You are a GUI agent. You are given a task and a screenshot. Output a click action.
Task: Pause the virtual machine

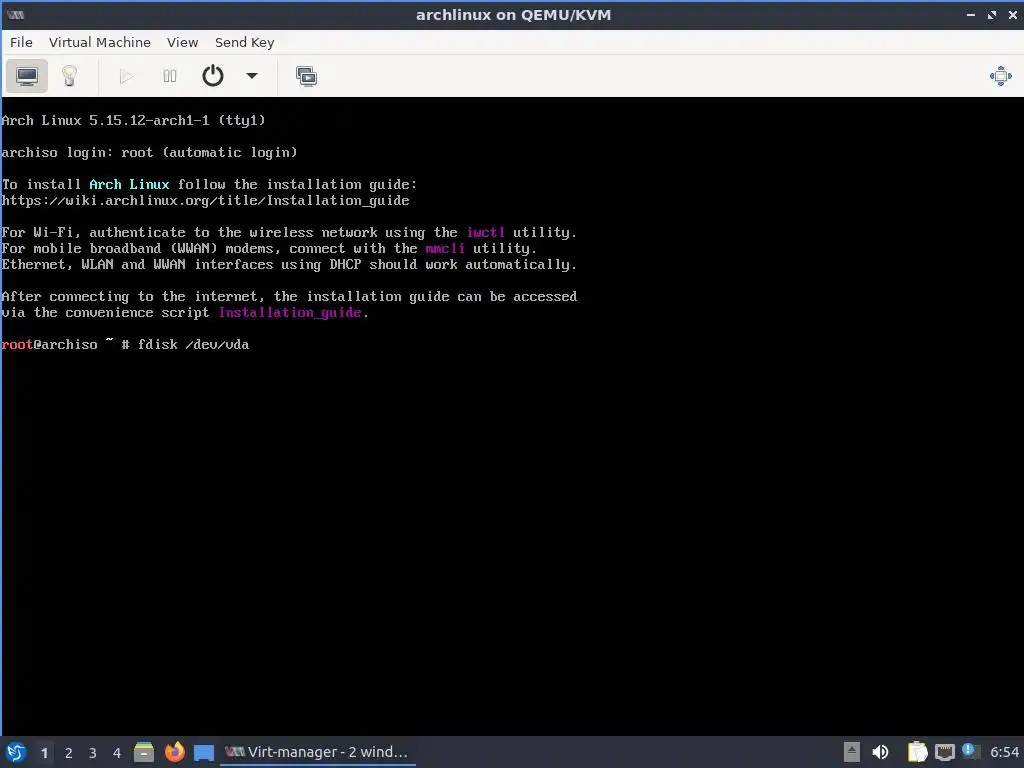[x=170, y=76]
